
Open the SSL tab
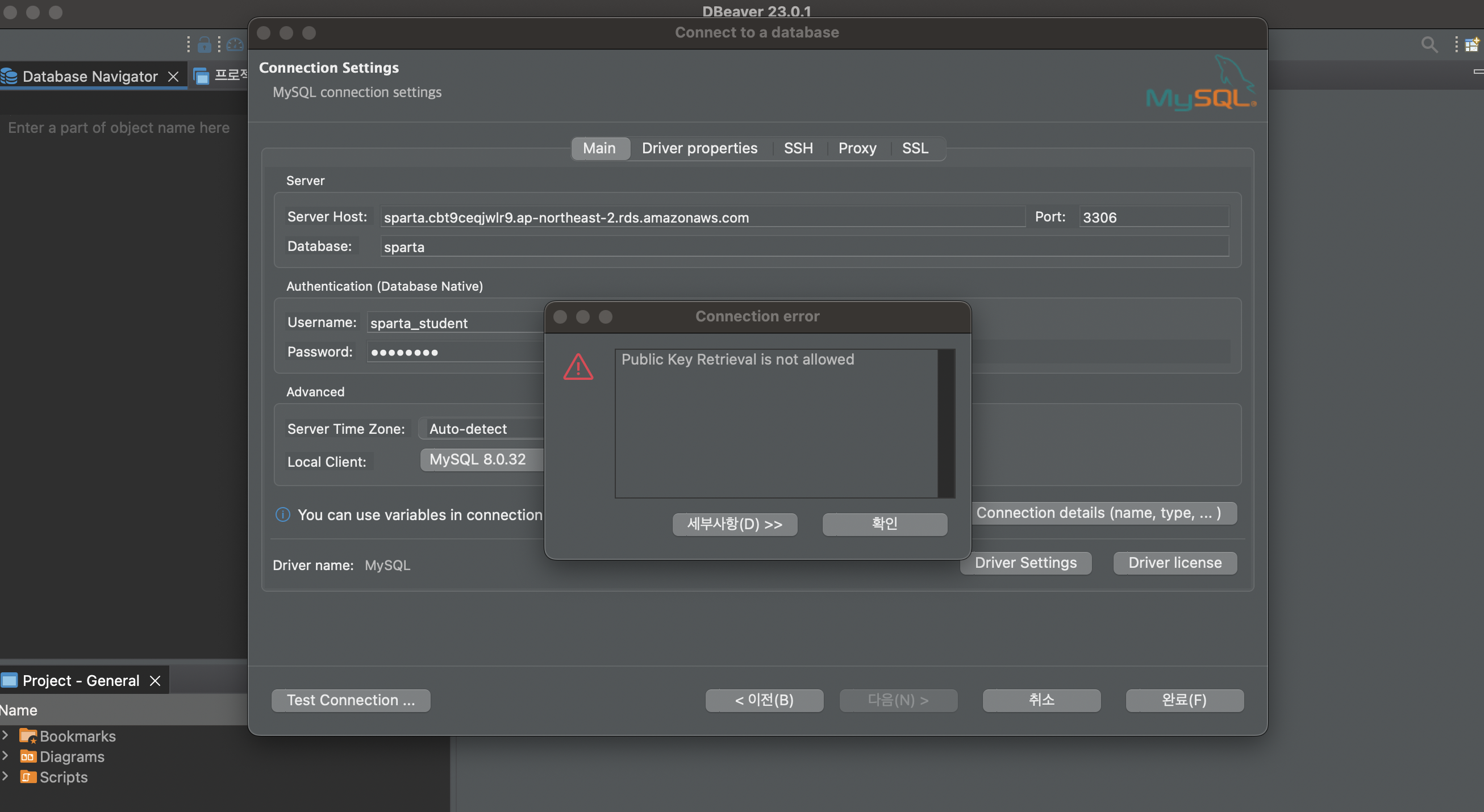(915, 148)
